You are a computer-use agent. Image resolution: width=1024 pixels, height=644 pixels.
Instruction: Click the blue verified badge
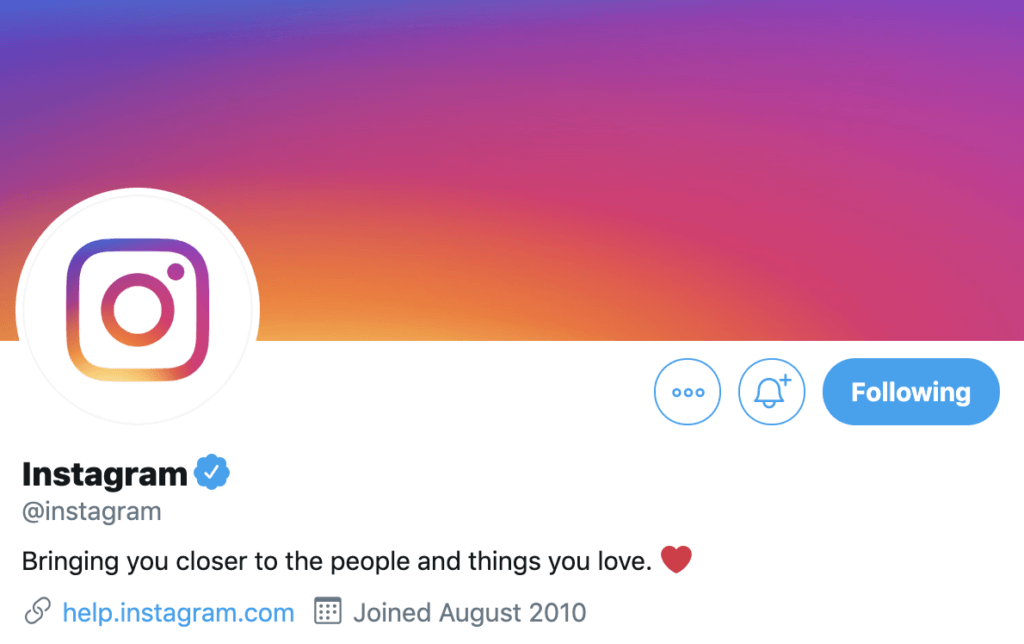(x=212, y=472)
